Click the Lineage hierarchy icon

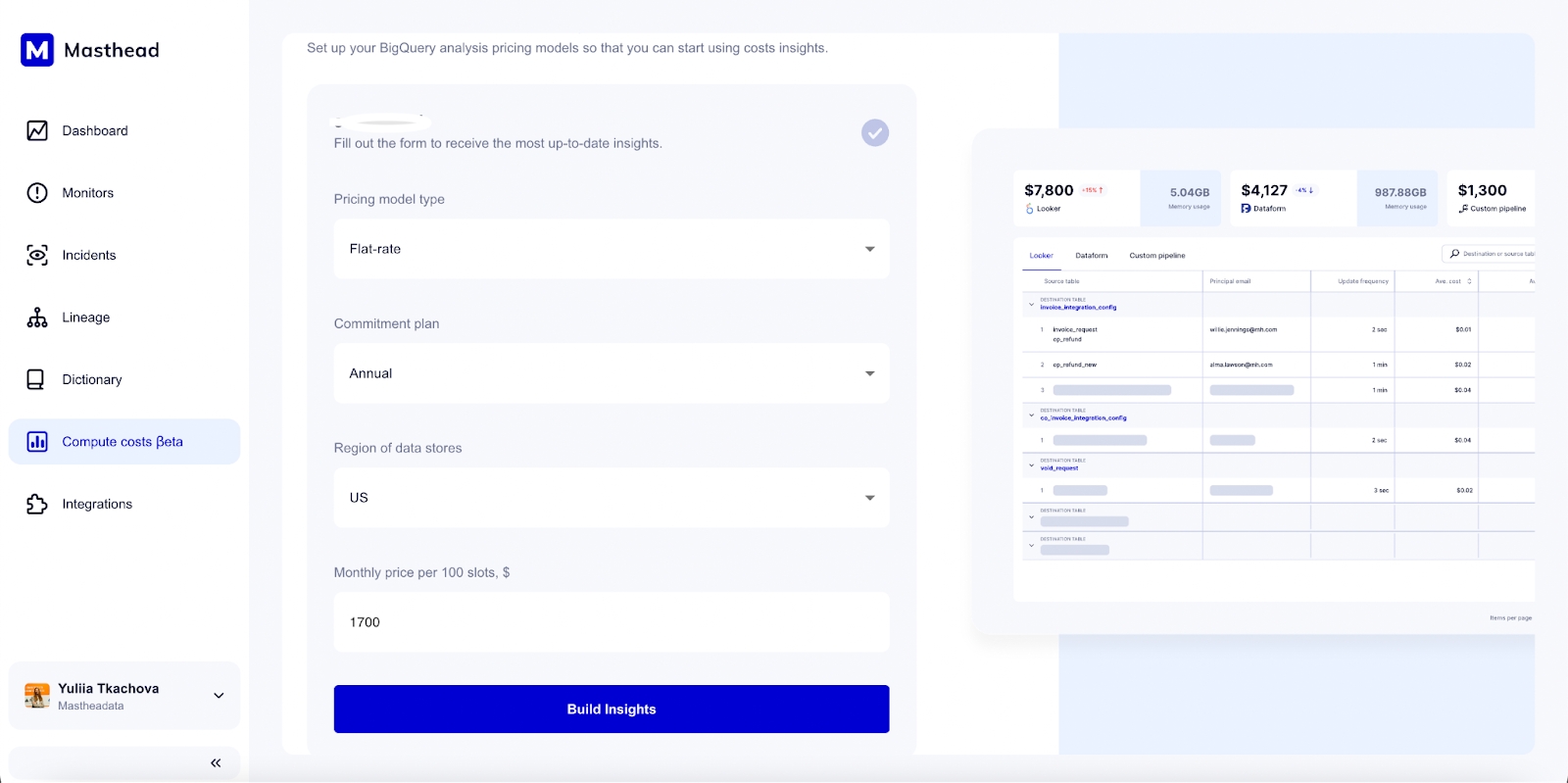pos(37,318)
